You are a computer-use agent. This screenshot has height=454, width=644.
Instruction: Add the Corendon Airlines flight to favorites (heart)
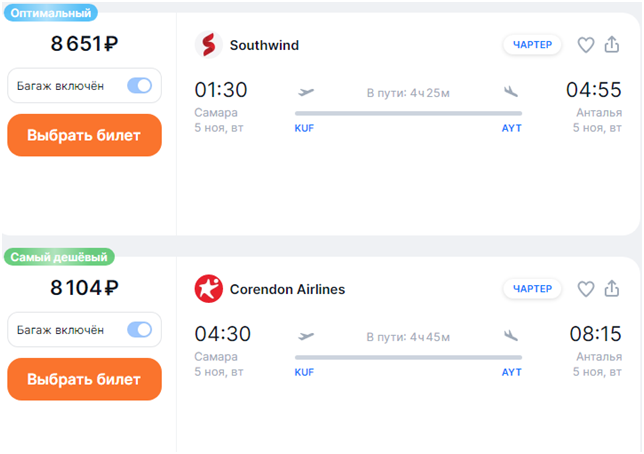coord(586,289)
